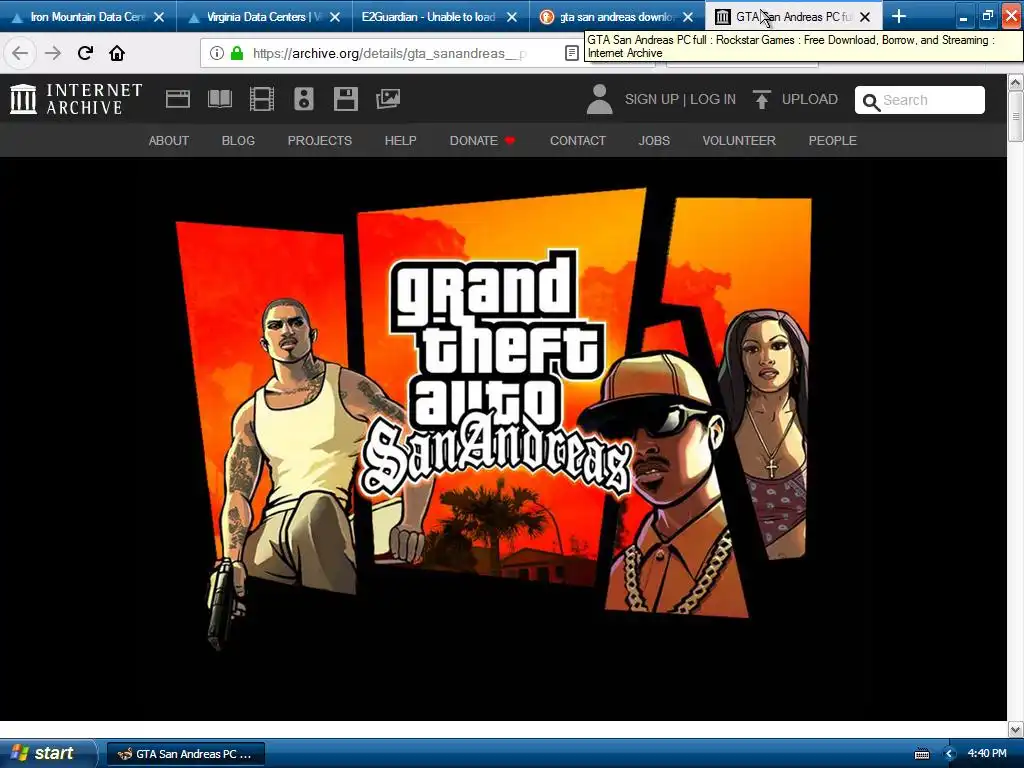Click the Internet Archive logo
Screen dimensions: 1024x768
click(x=76, y=99)
